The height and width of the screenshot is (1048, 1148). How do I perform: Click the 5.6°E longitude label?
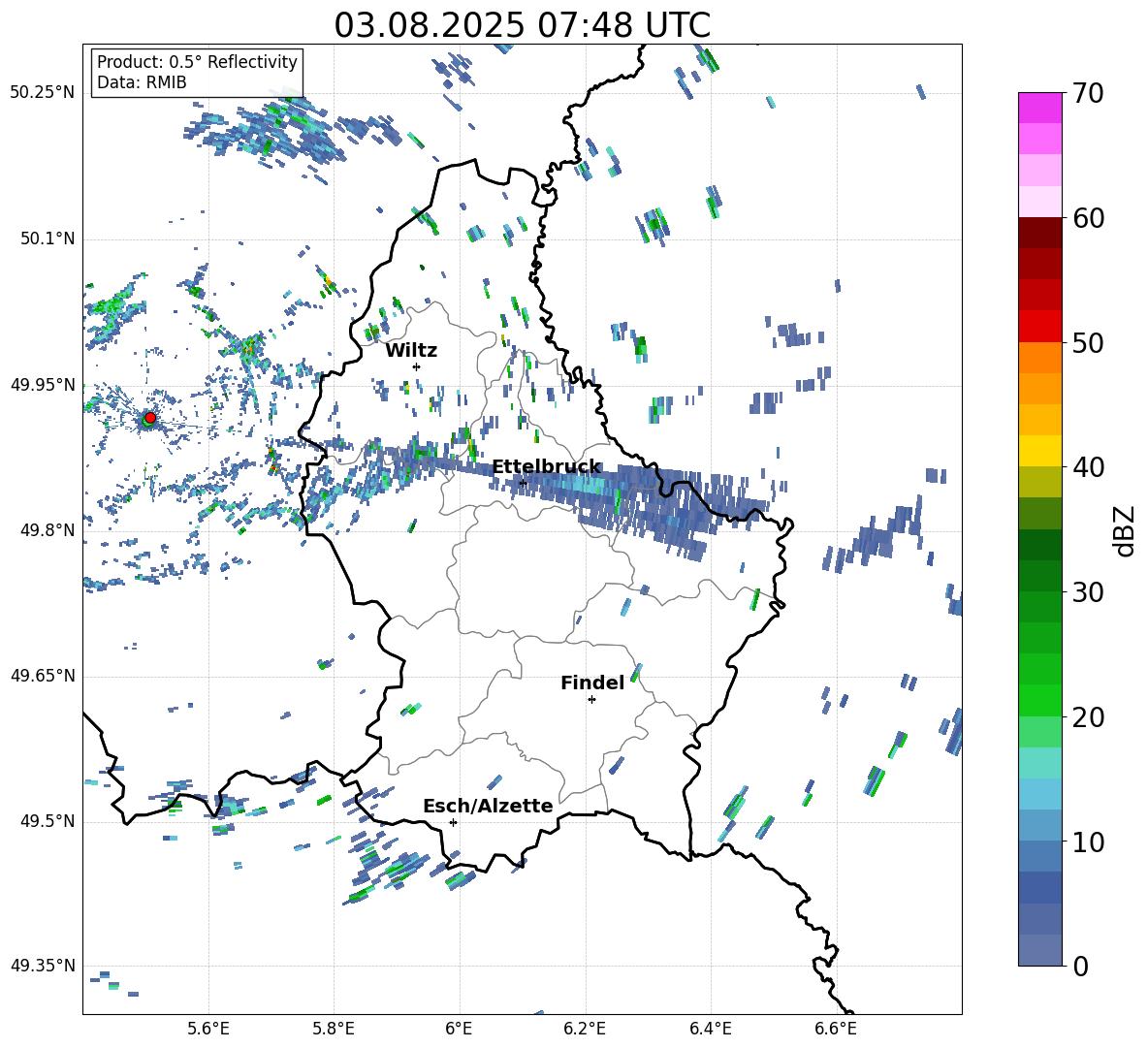pyautogui.click(x=208, y=1029)
